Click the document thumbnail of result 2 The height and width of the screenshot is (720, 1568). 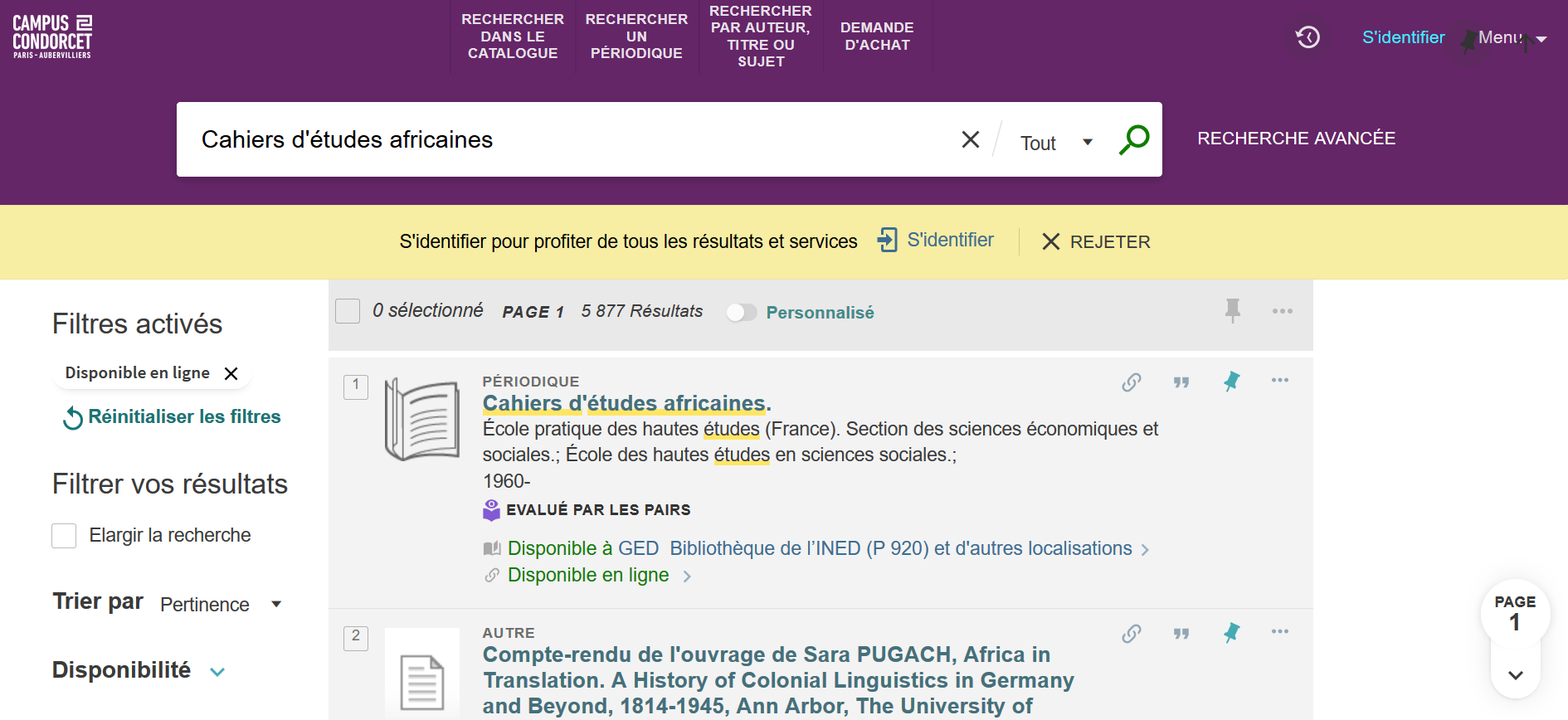[x=422, y=672]
